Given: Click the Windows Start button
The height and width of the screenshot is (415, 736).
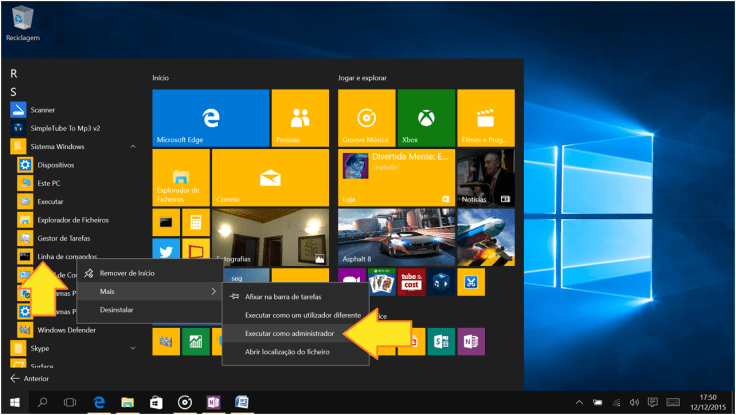Looking at the screenshot, I should (14, 402).
